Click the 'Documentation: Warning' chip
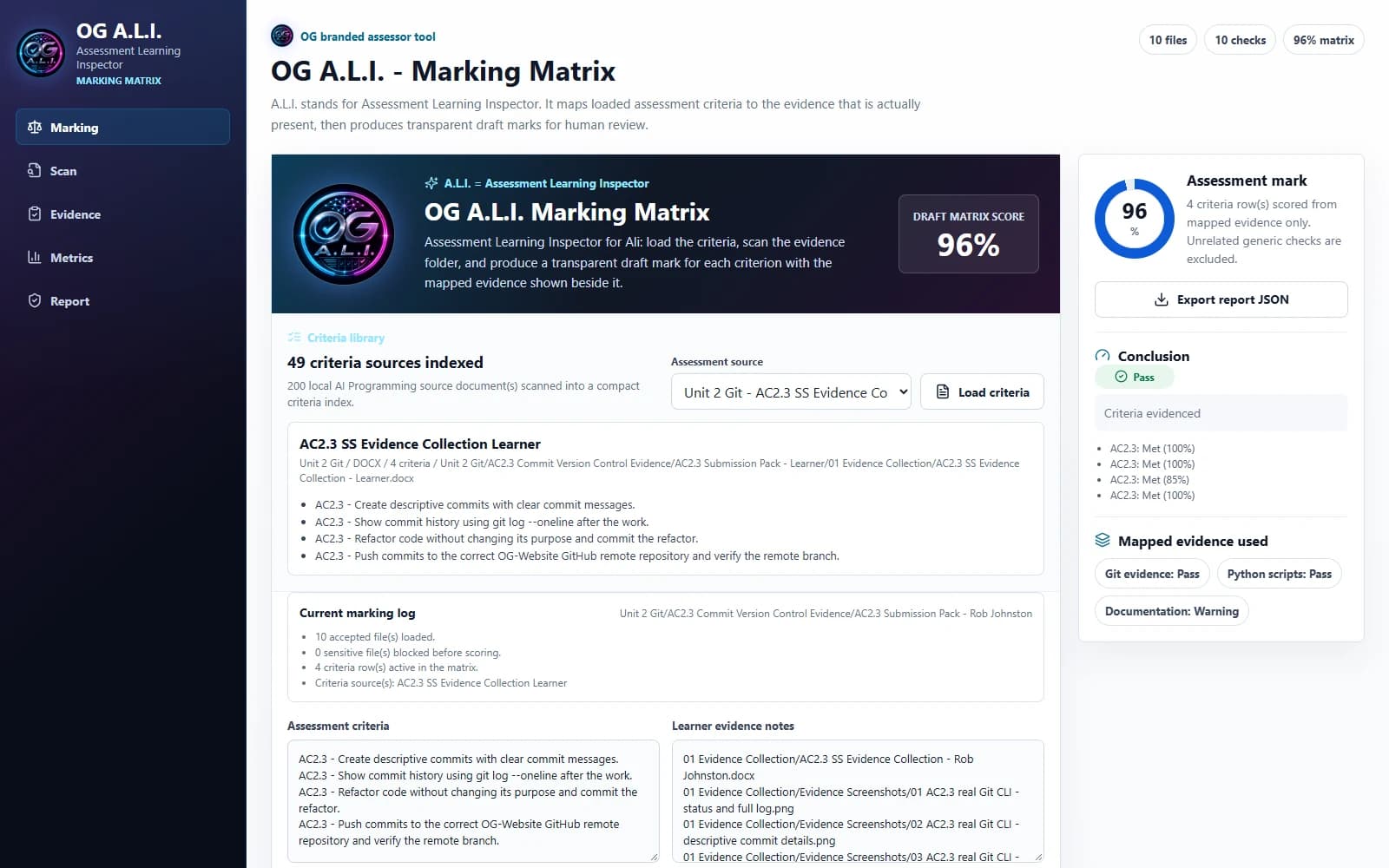 click(1171, 611)
